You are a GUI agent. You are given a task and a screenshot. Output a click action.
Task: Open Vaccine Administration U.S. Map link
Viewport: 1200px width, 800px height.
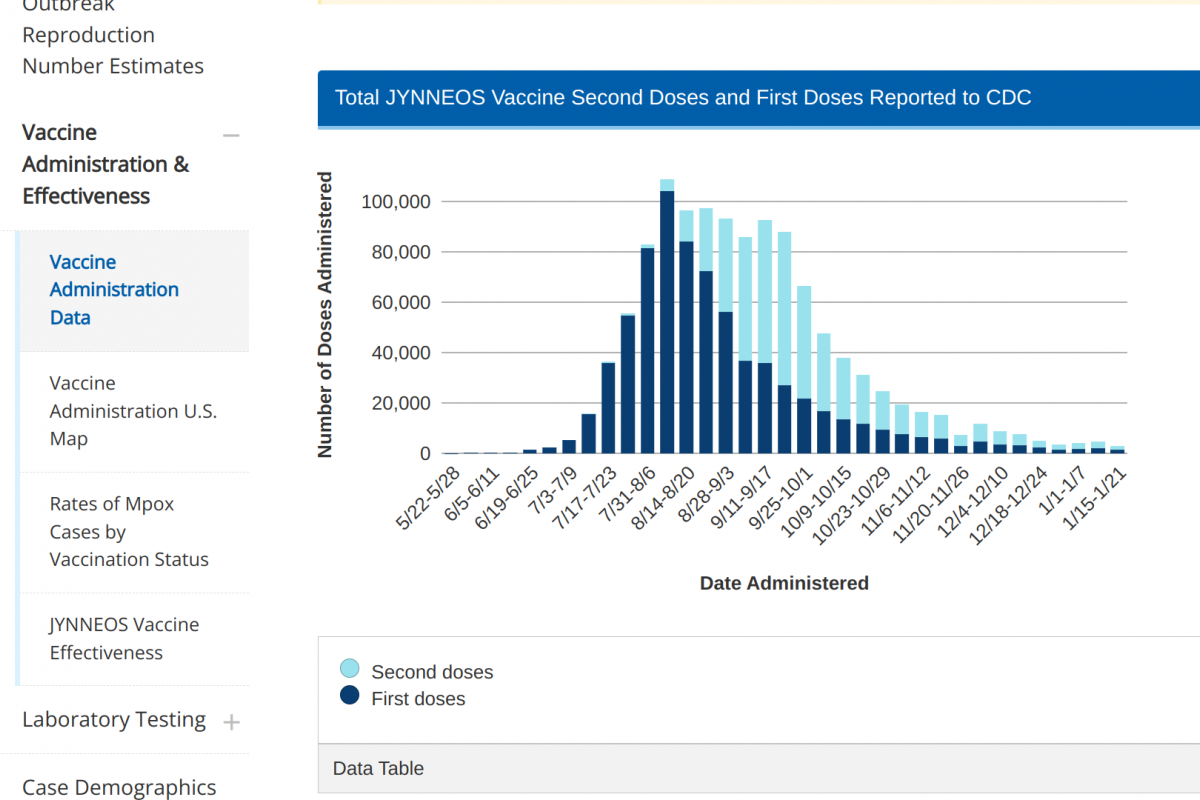[x=132, y=411]
